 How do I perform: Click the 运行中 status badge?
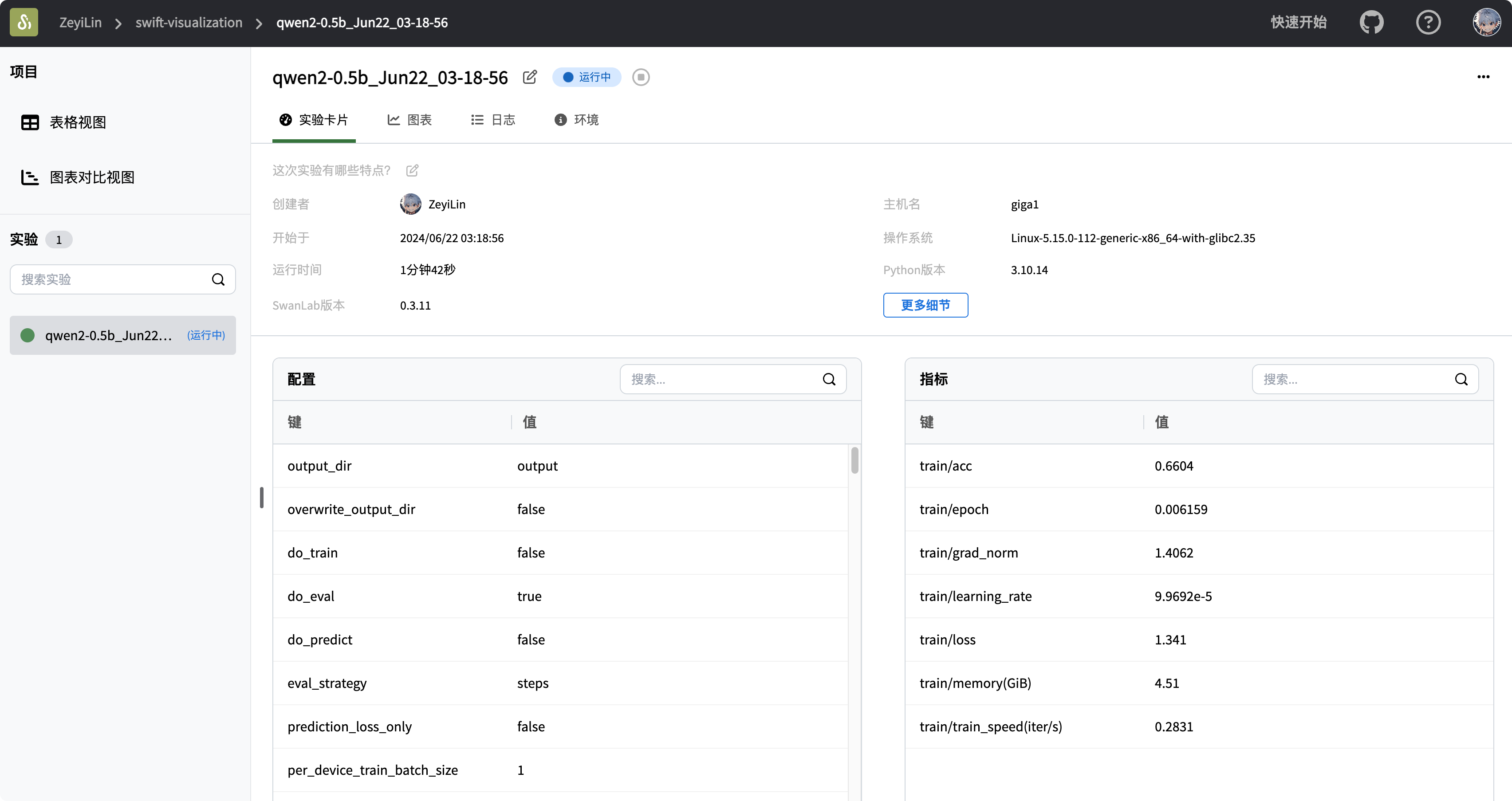[587, 77]
